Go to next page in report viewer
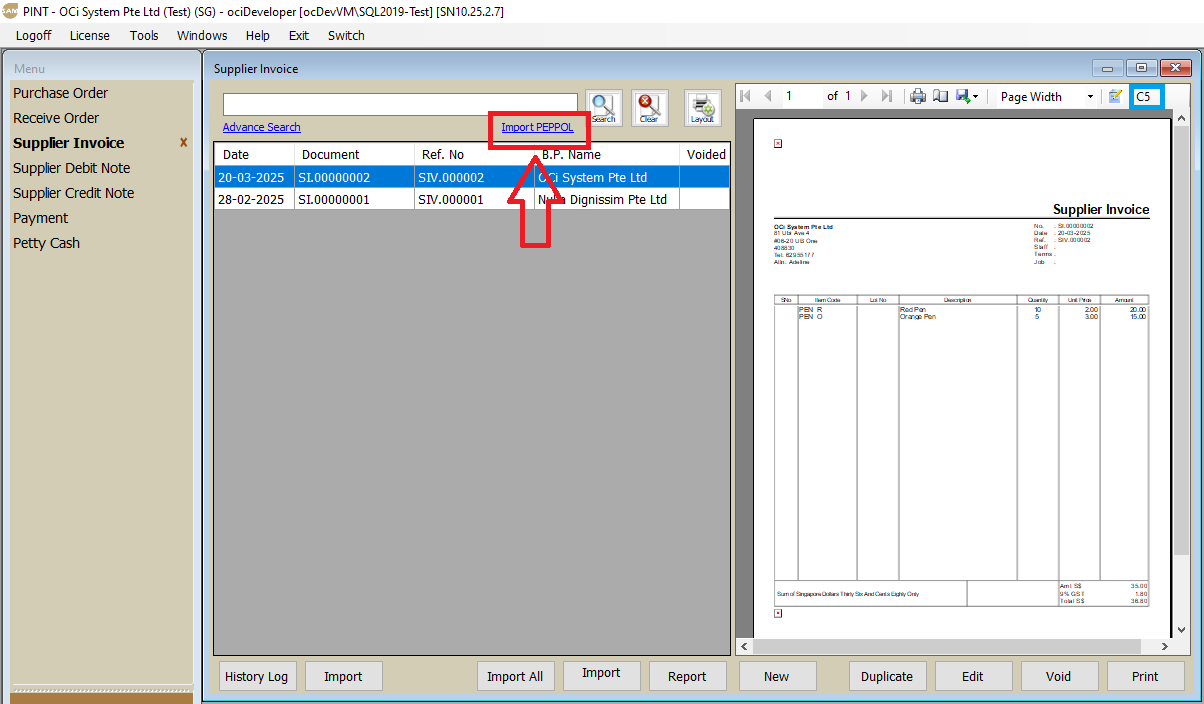The image size is (1204, 704). click(x=864, y=97)
